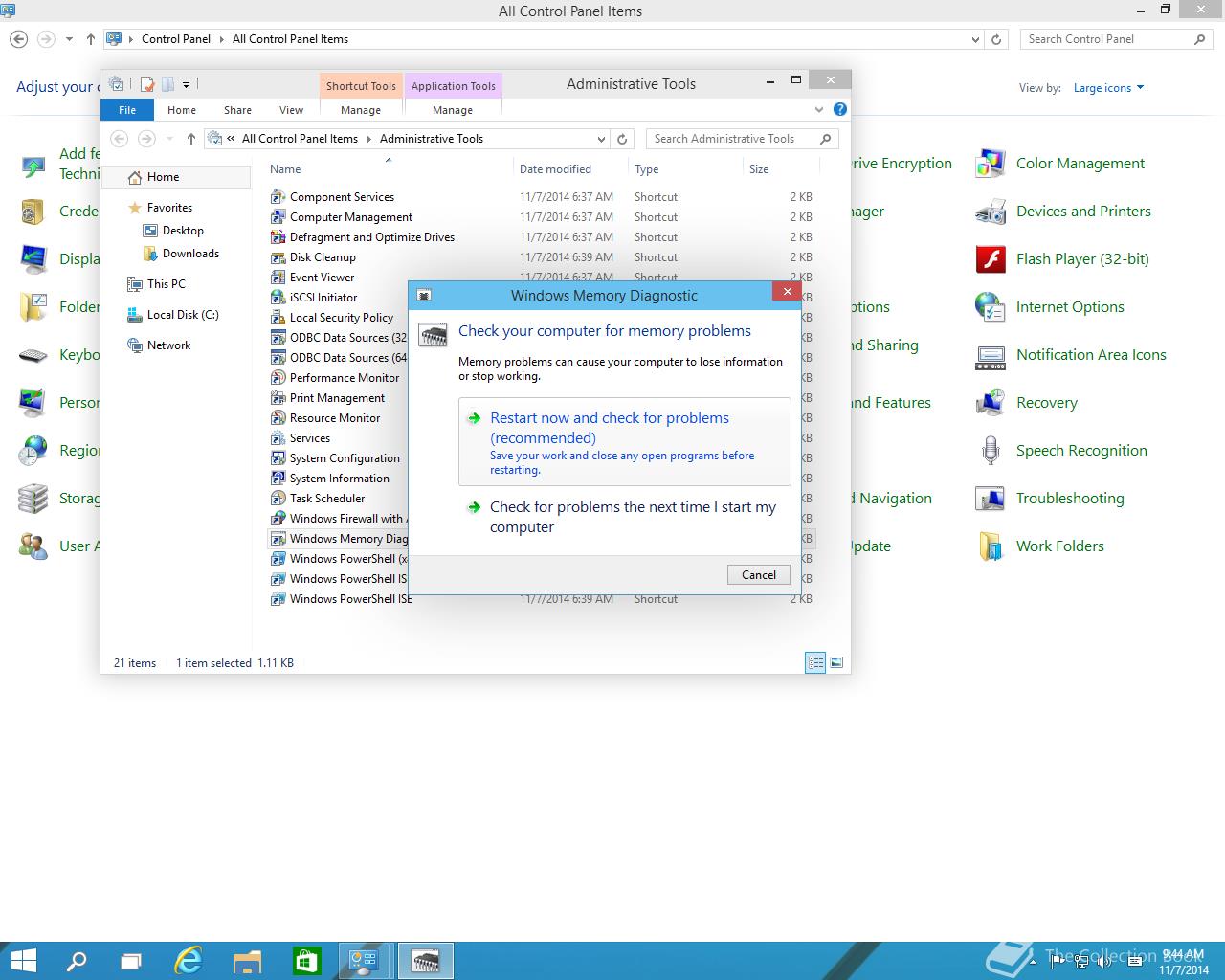Open Speech Recognition microphone icon
Viewport: 1225px width, 980px height.
coord(991,451)
